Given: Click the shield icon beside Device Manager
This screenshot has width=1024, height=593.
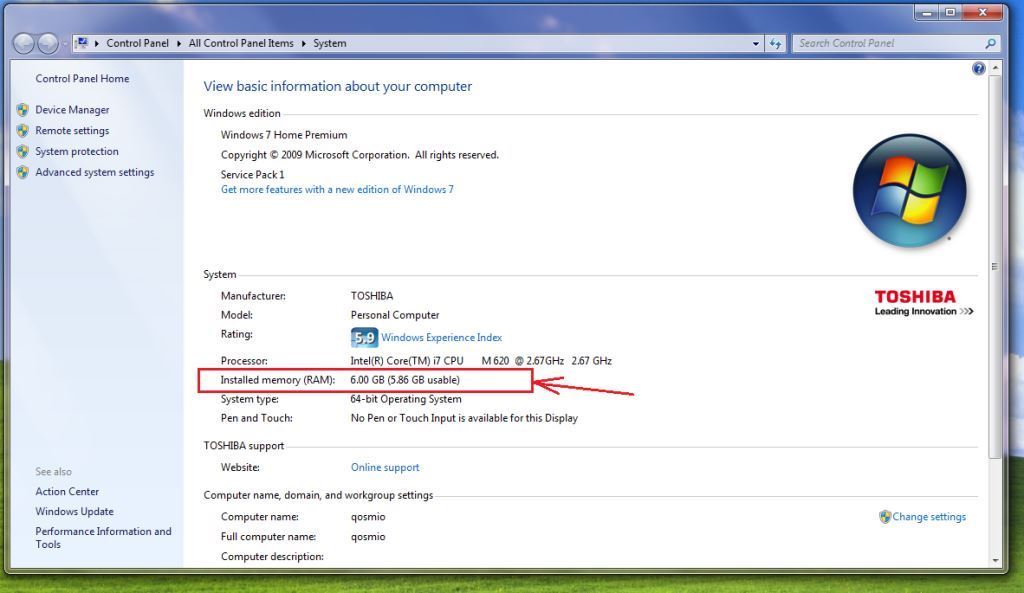Looking at the screenshot, I should [23, 110].
